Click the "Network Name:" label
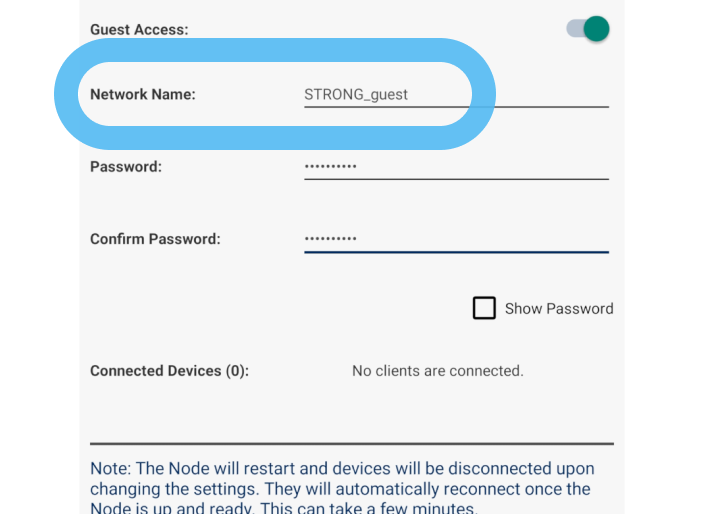The height and width of the screenshot is (514, 704). pos(143,95)
